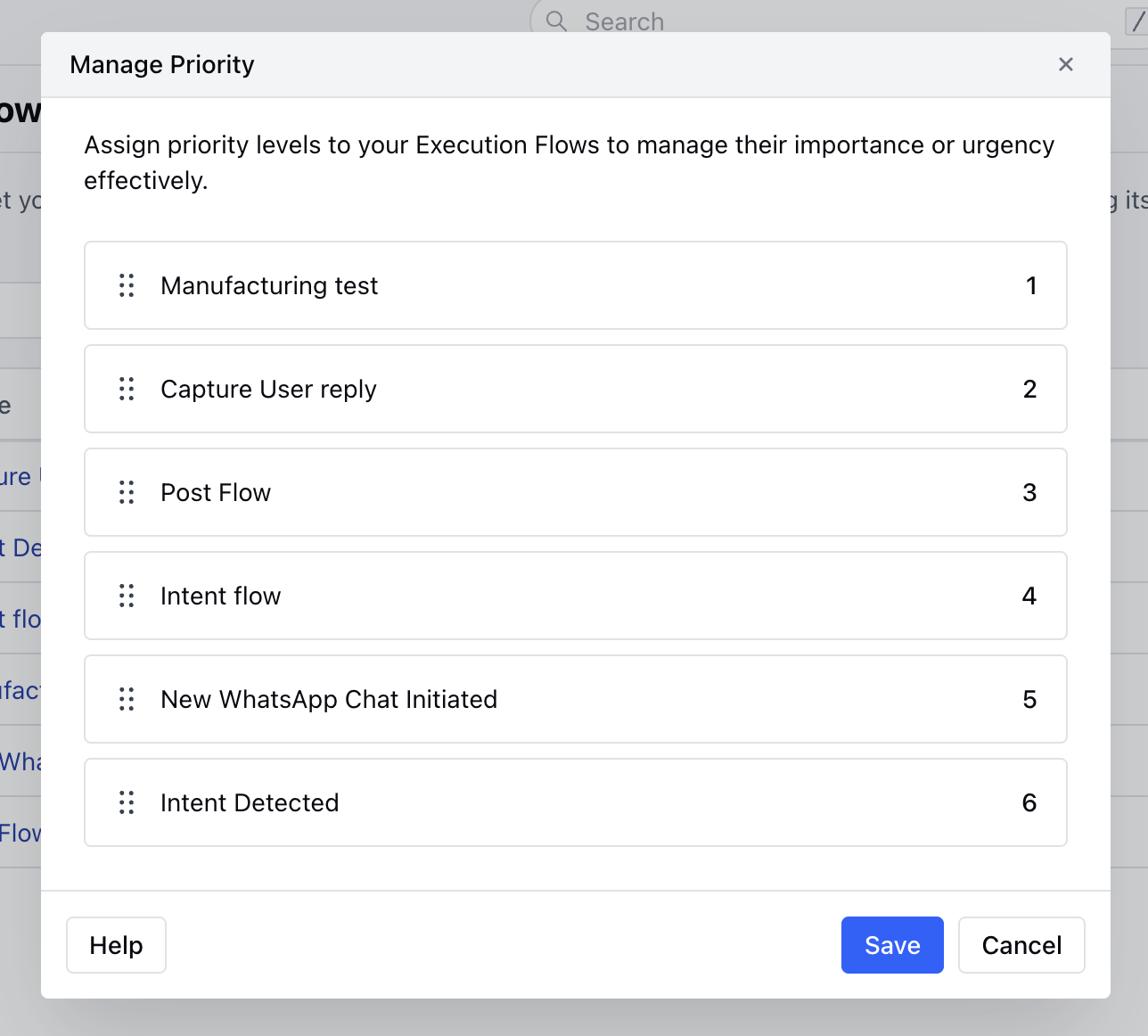Click priority number 1 of Manufacturing test
Viewport: 1148px width, 1036px height.
tap(1031, 285)
